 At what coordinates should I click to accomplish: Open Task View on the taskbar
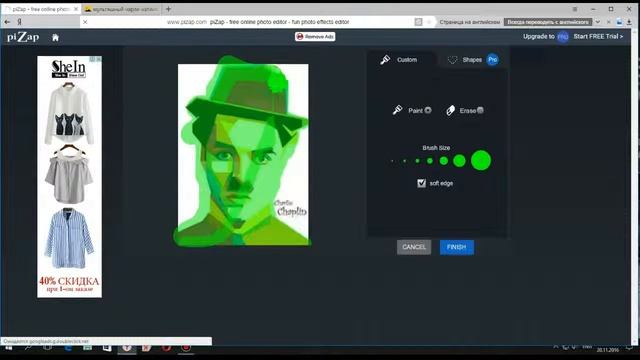[x=47, y=348]
